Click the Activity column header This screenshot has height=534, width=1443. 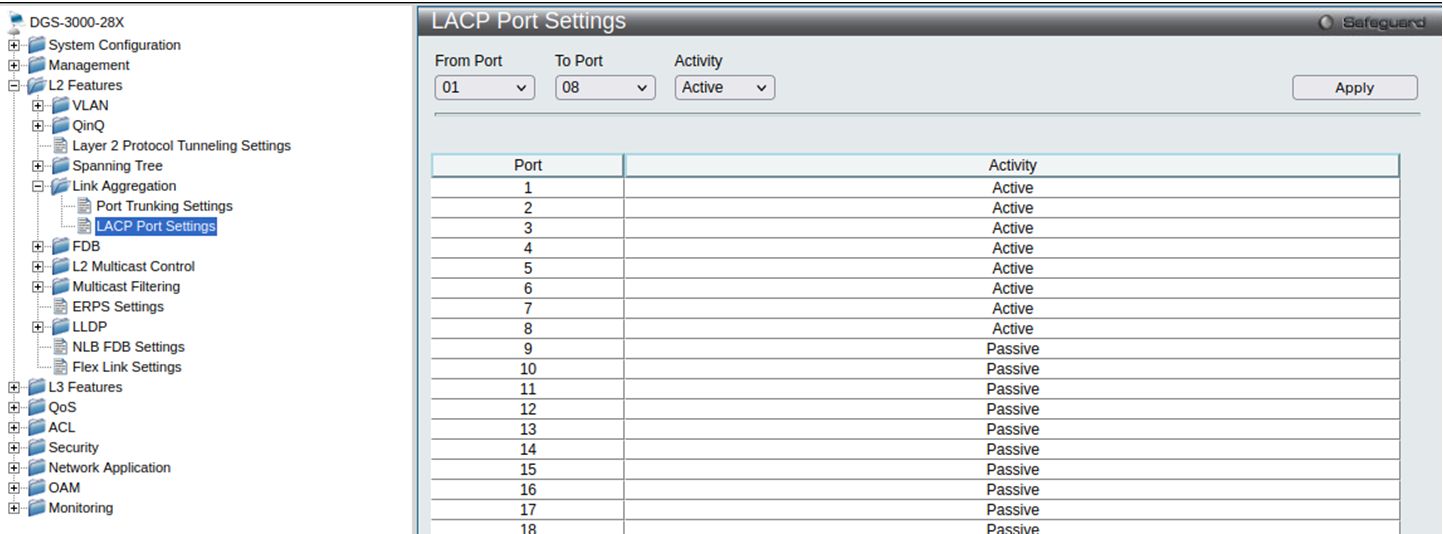1012,165
